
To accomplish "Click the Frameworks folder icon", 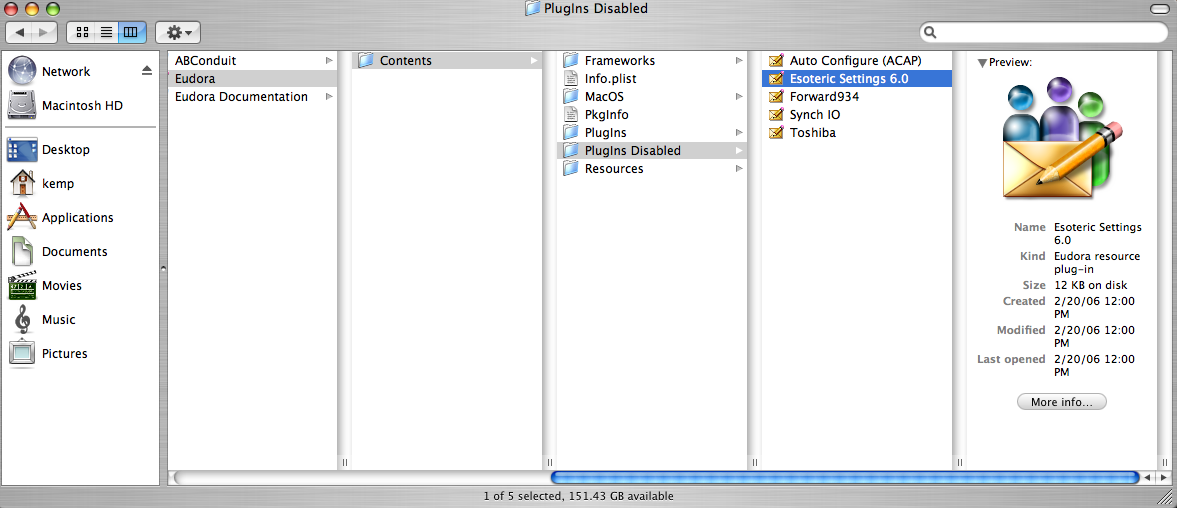I will pos(571,61).
